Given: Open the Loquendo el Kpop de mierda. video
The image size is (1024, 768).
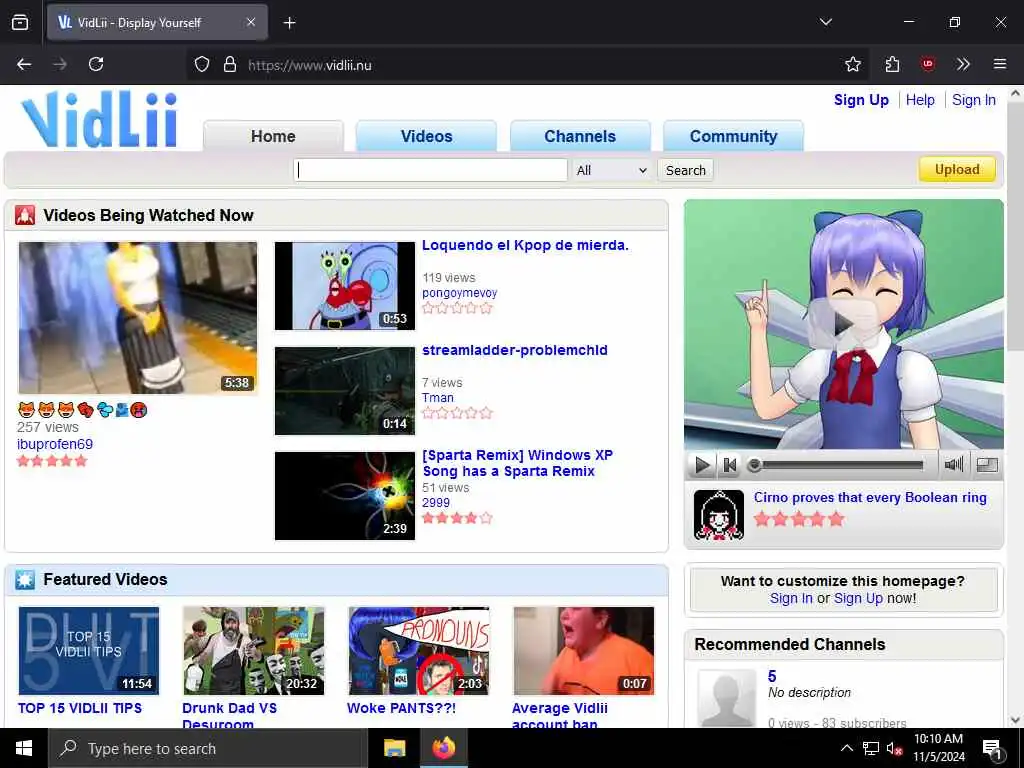Looking at the screenshot, I should pyautogui.click(x=525, y=246).
